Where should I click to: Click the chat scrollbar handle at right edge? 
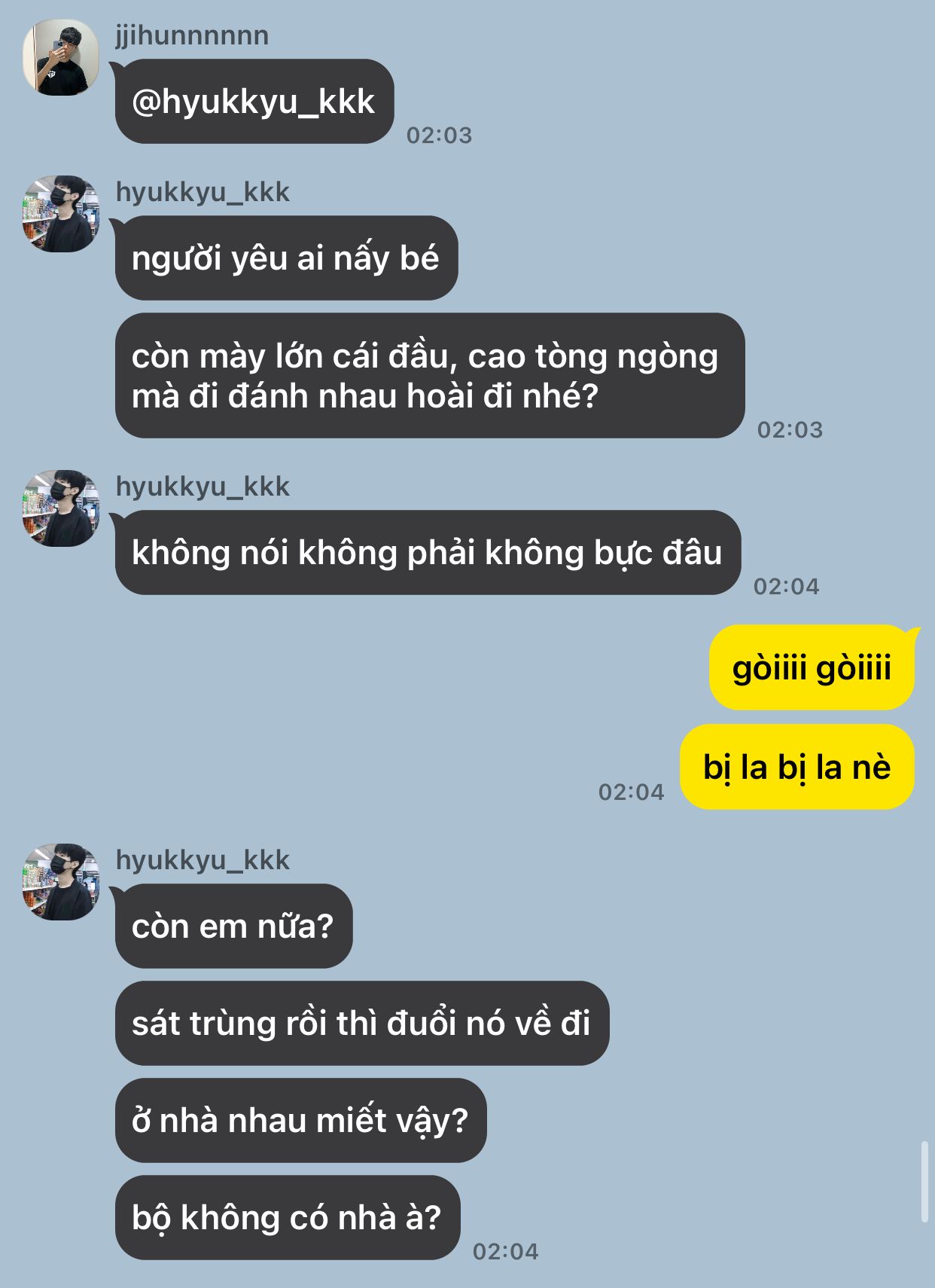point(924,1182)
